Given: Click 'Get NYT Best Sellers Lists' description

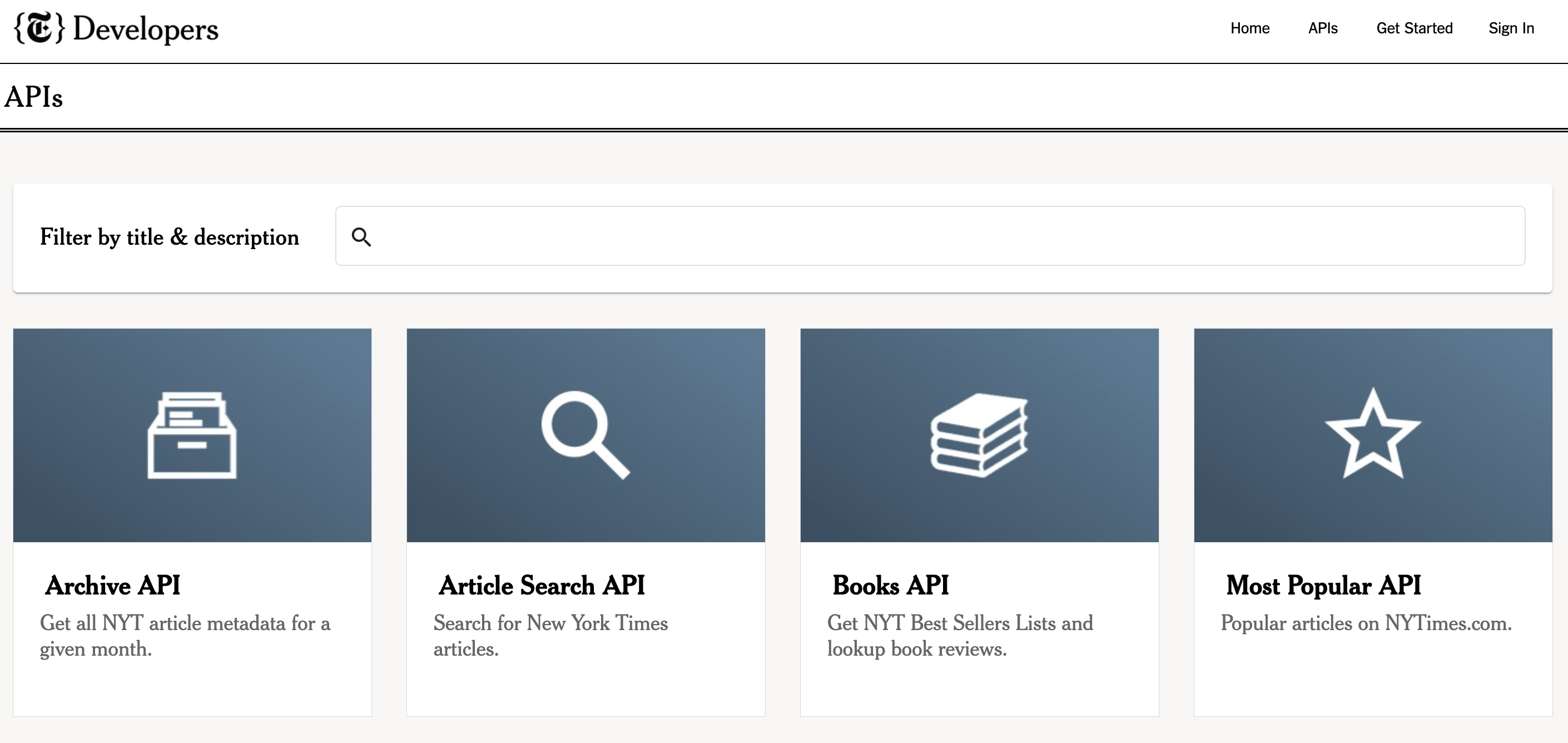Looking at the screenshot, I should [x=960, y=636].
